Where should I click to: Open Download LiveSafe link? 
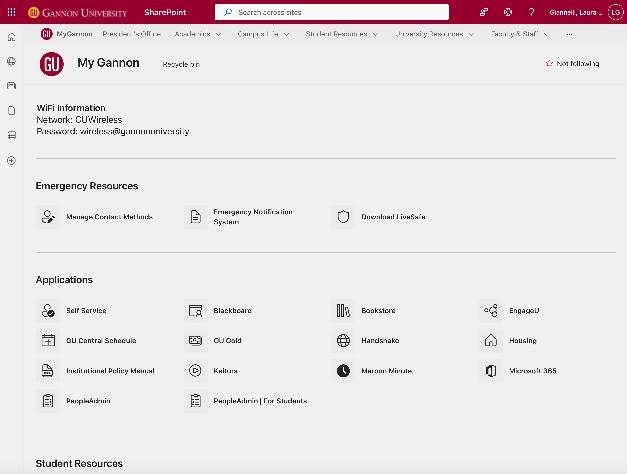click(393, 217)
